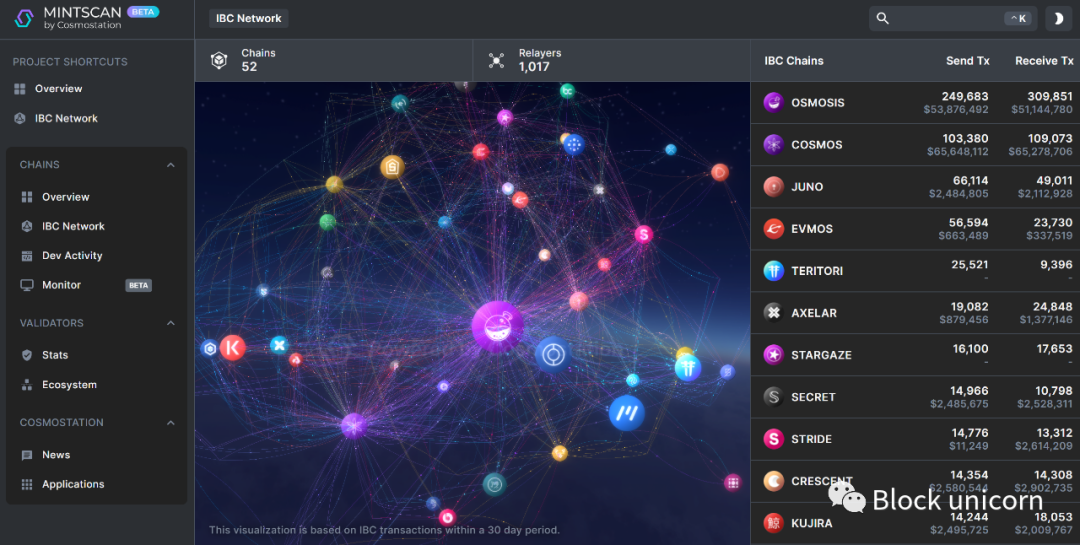Open the COSMOS chain name
This screenshot has width=1080, height=545.
pyautogui.click(x=816, y=145)
